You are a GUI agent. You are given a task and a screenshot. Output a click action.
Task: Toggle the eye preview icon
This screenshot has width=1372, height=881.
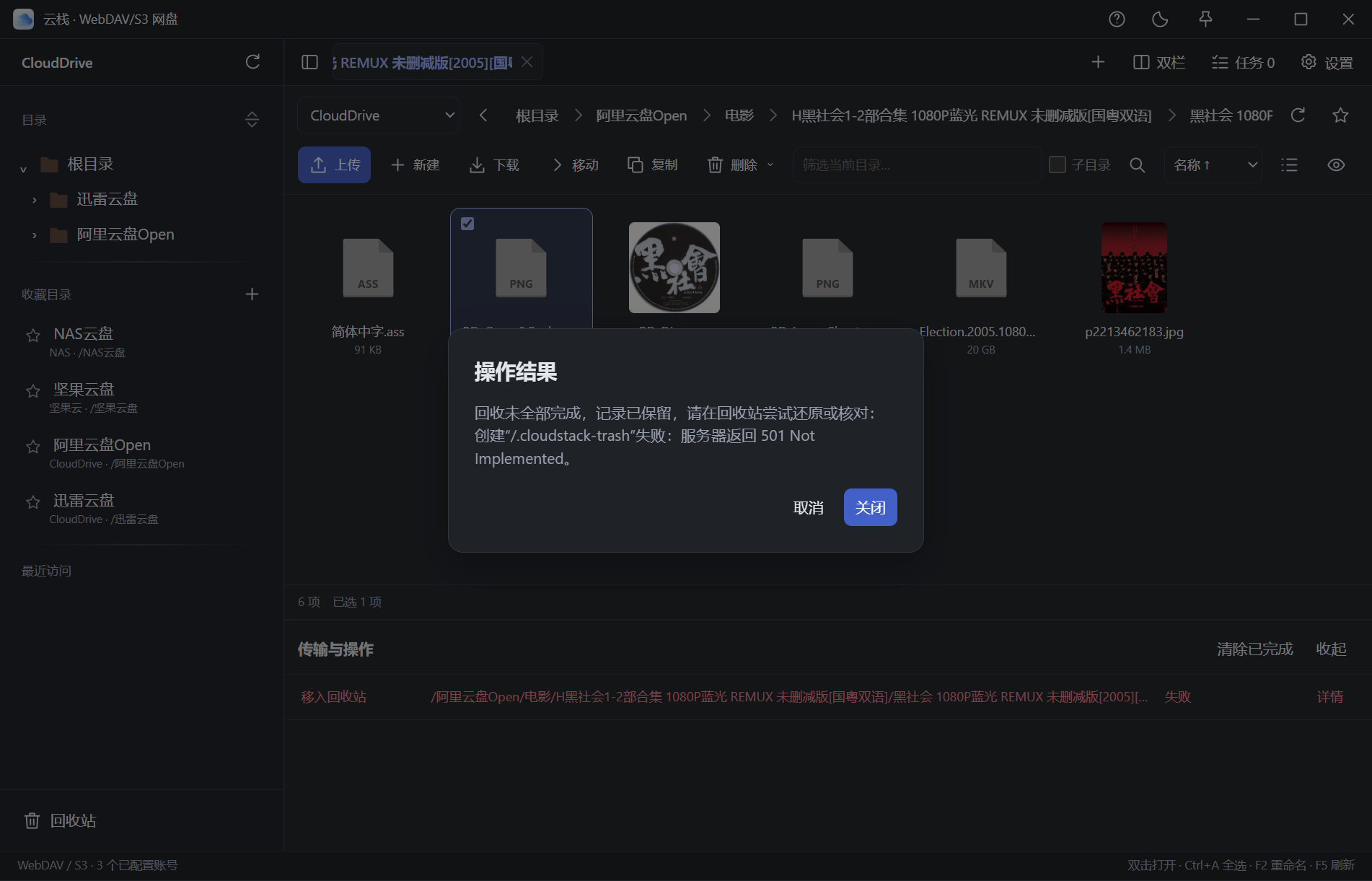1336,165
